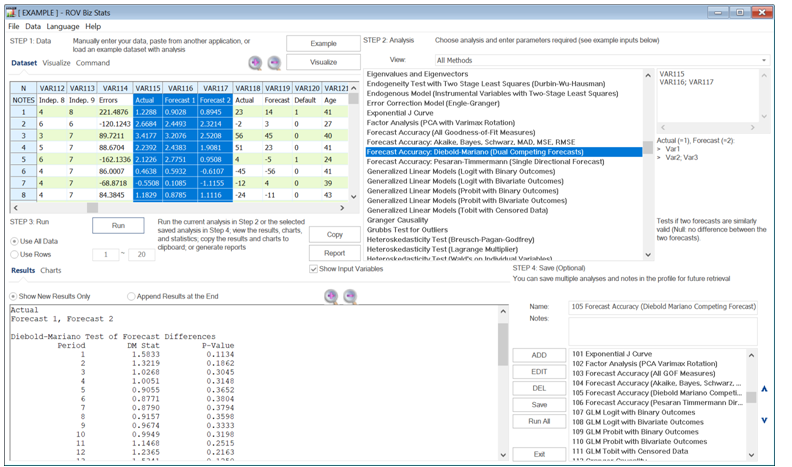792x467 pixels.
Task: Zoom out on the dataset grid
Action: point(274,63)
